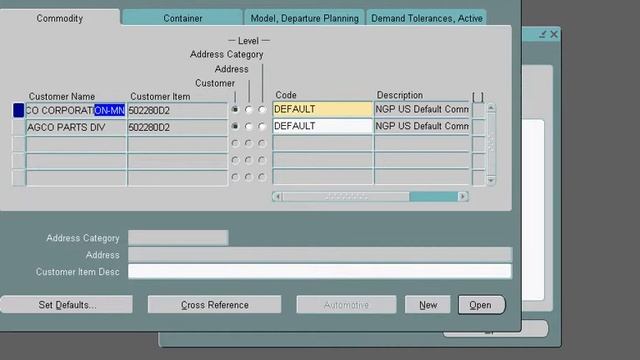
Task: Open the Container tab
Action: 182,18
